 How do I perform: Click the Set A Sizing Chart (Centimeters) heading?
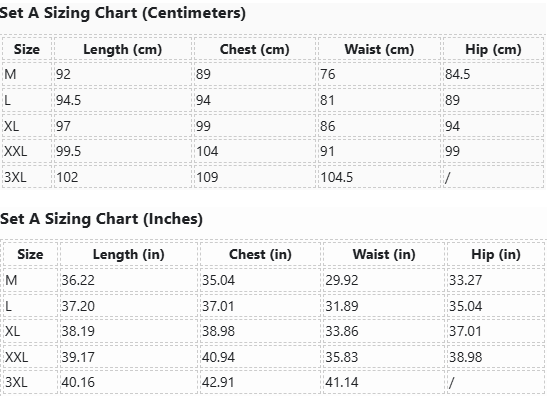click(122, 13)
